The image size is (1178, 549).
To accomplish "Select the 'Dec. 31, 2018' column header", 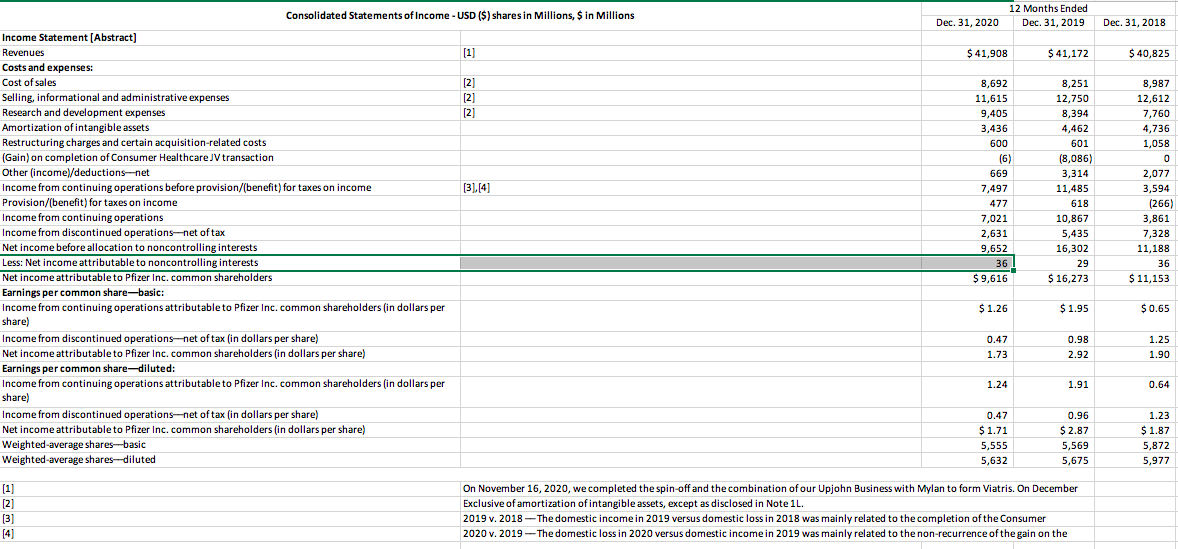I will point(1136,23).
